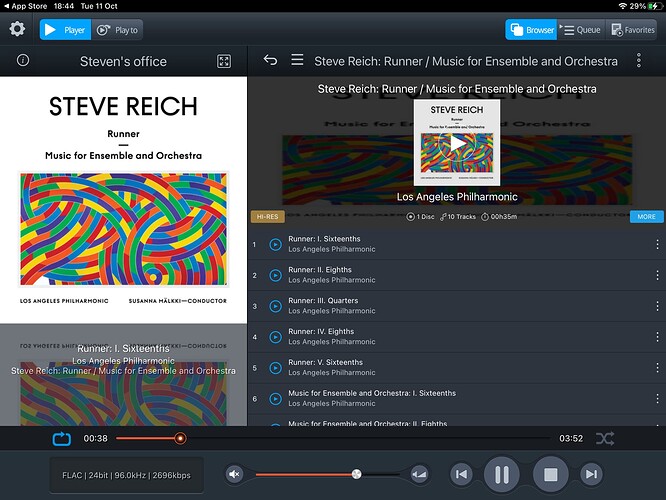Select 'Music for Ensemble and Orchestra: I. Sixteenths' title
This screenshot has width=666, height=500.
[x=372, y=393]
